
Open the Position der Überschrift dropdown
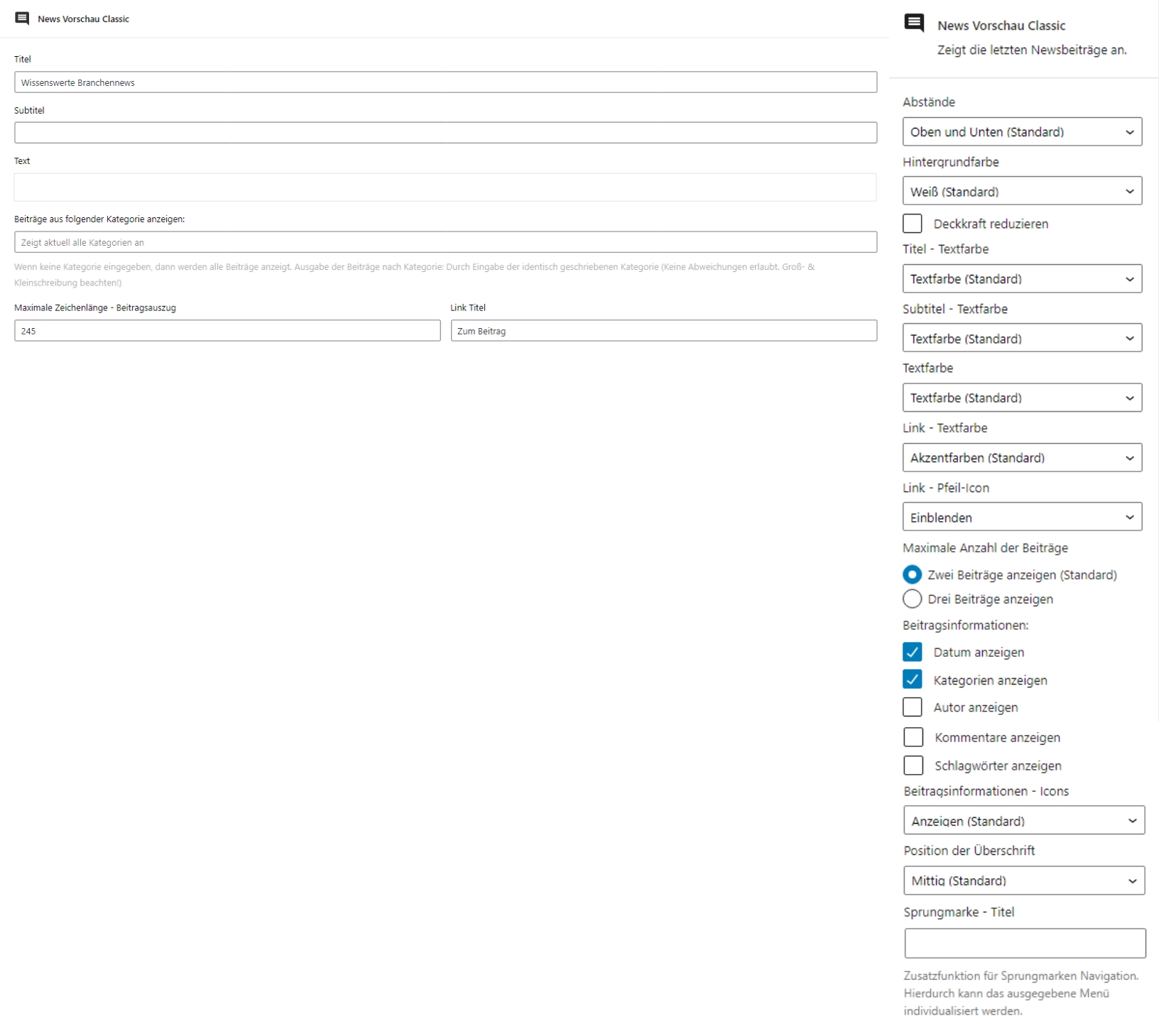tap(1024, 880)
